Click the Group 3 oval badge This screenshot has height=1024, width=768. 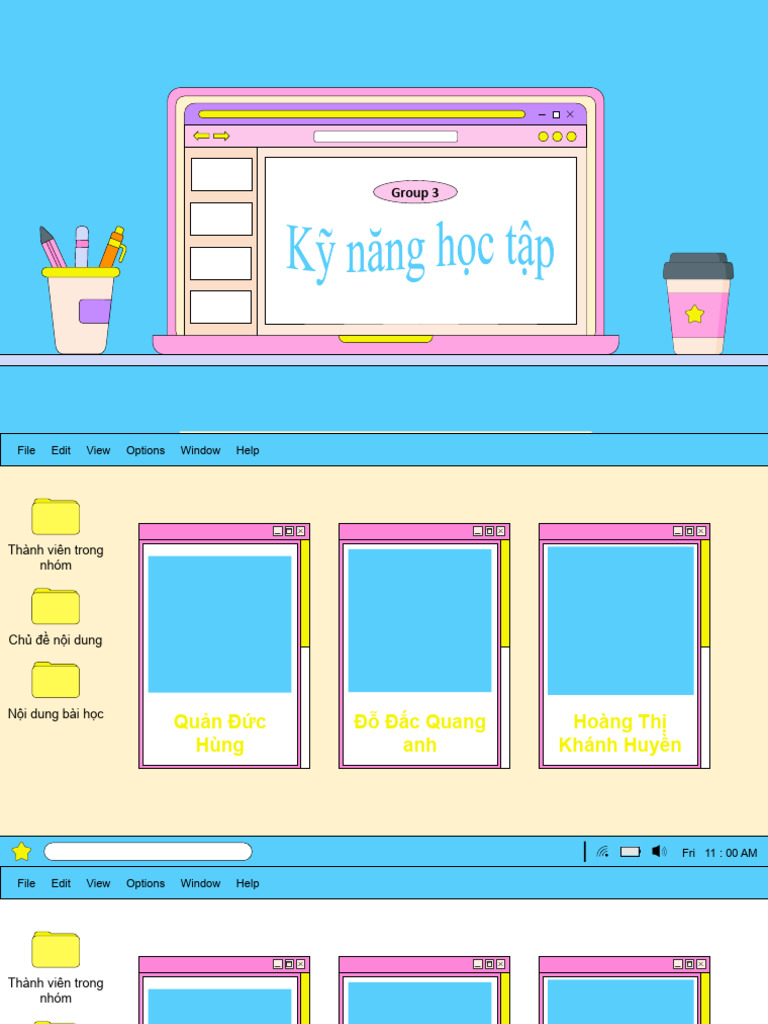(x=415, y=193)
